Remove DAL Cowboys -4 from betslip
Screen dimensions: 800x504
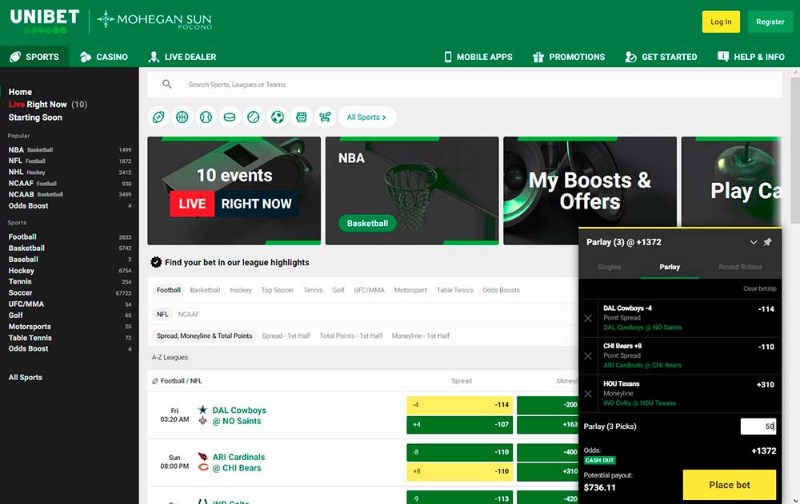click(588, 318)
